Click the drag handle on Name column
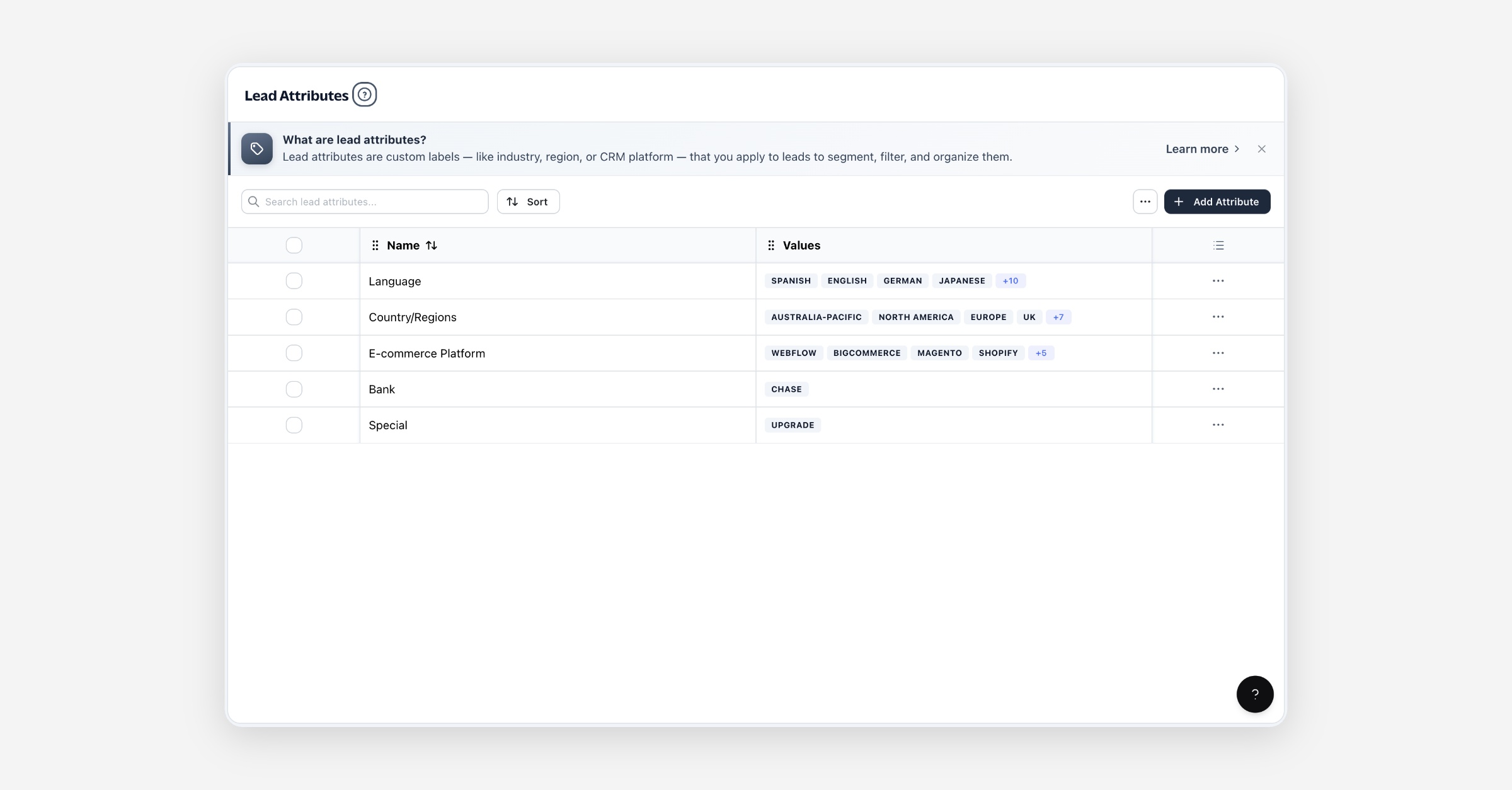Image resolution: width=1512 pixels, height=790 pixels. click(375, 245)
